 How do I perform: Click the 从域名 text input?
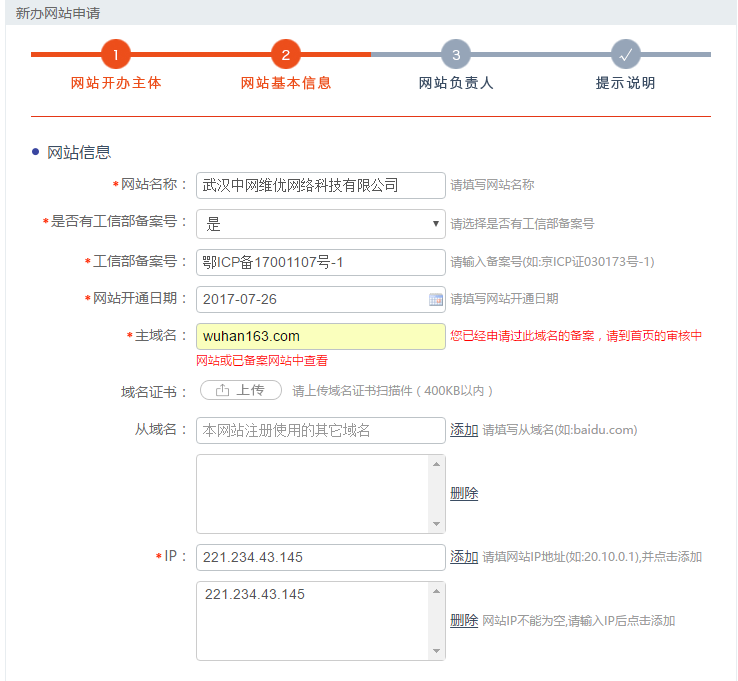[x=320, y=430]
